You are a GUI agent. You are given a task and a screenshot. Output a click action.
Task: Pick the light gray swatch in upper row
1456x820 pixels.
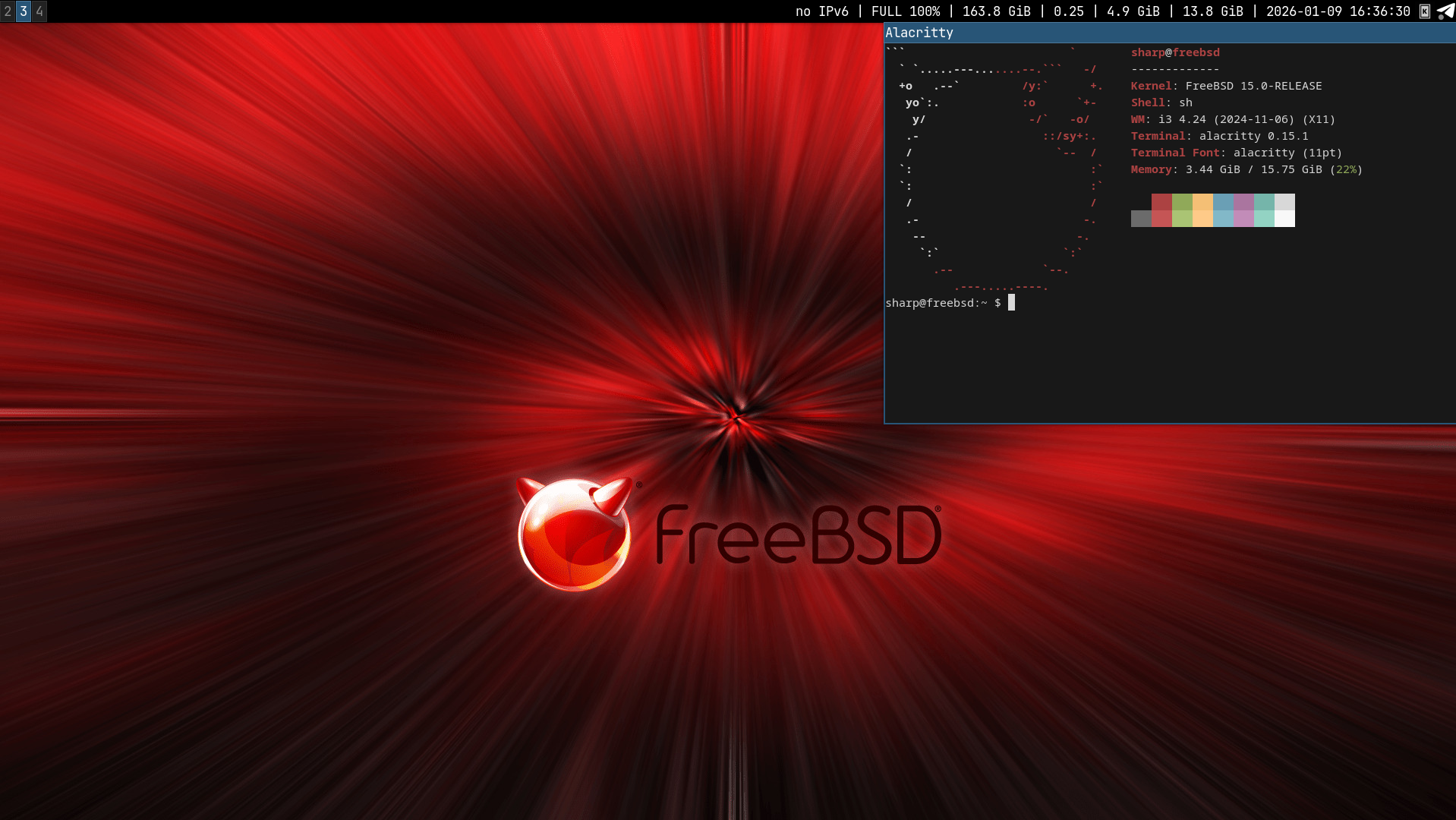tap(1284, 202)
